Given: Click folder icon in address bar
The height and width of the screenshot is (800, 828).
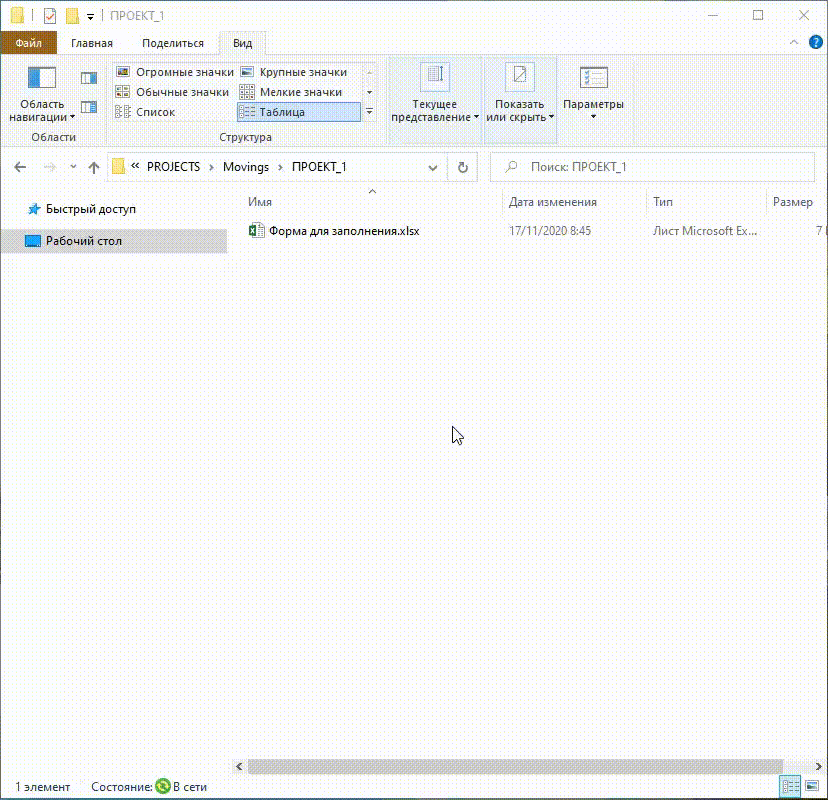Looking at the screenshot, I should [118, 167].
